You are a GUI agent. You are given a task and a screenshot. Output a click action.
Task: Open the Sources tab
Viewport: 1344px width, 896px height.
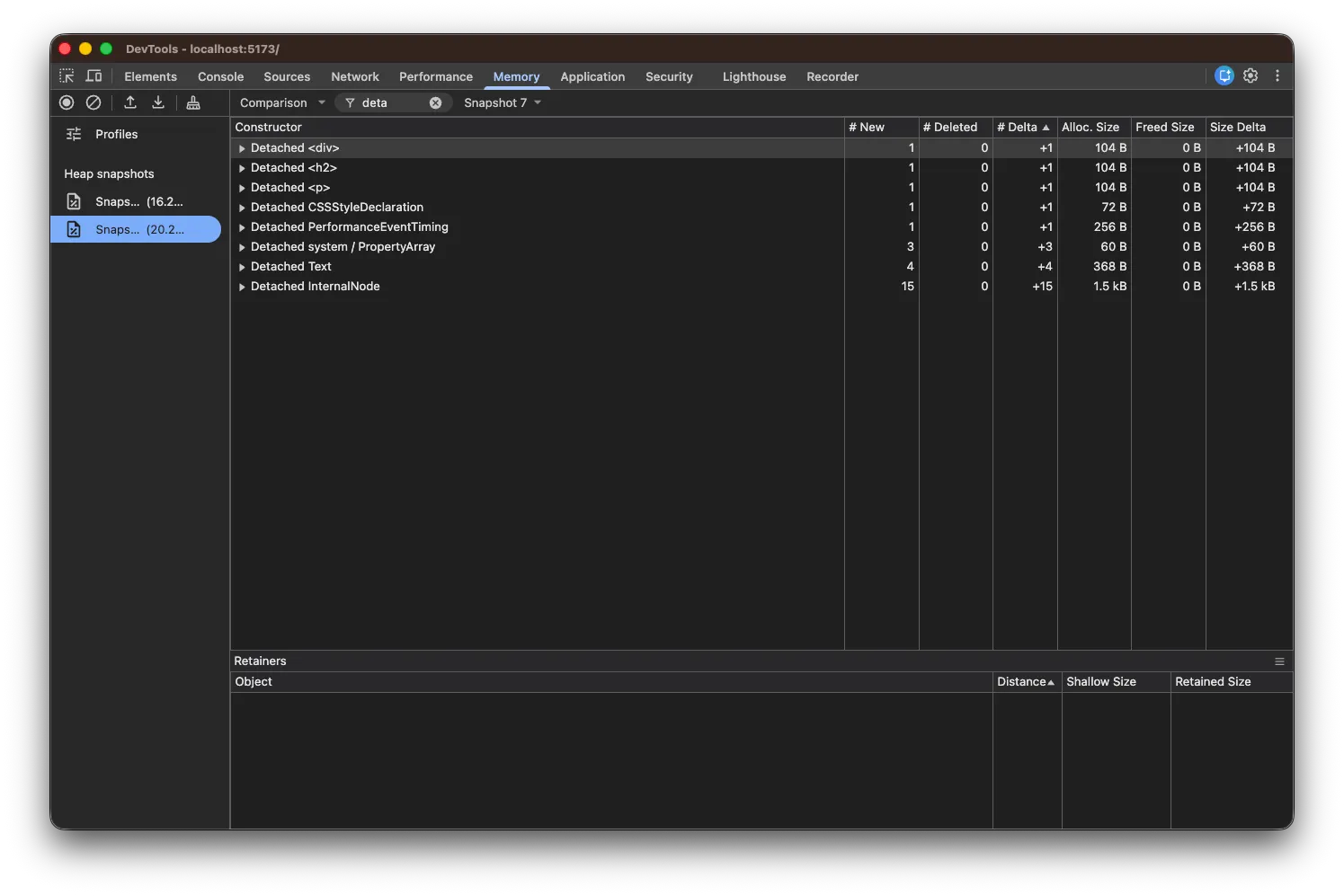point(287,76)
